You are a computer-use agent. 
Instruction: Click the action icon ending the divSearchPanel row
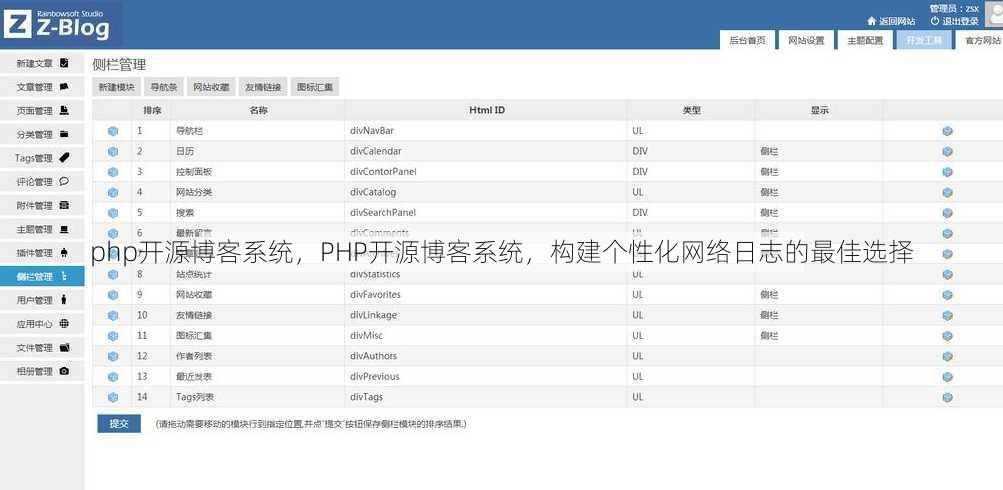tap(947, 213)
